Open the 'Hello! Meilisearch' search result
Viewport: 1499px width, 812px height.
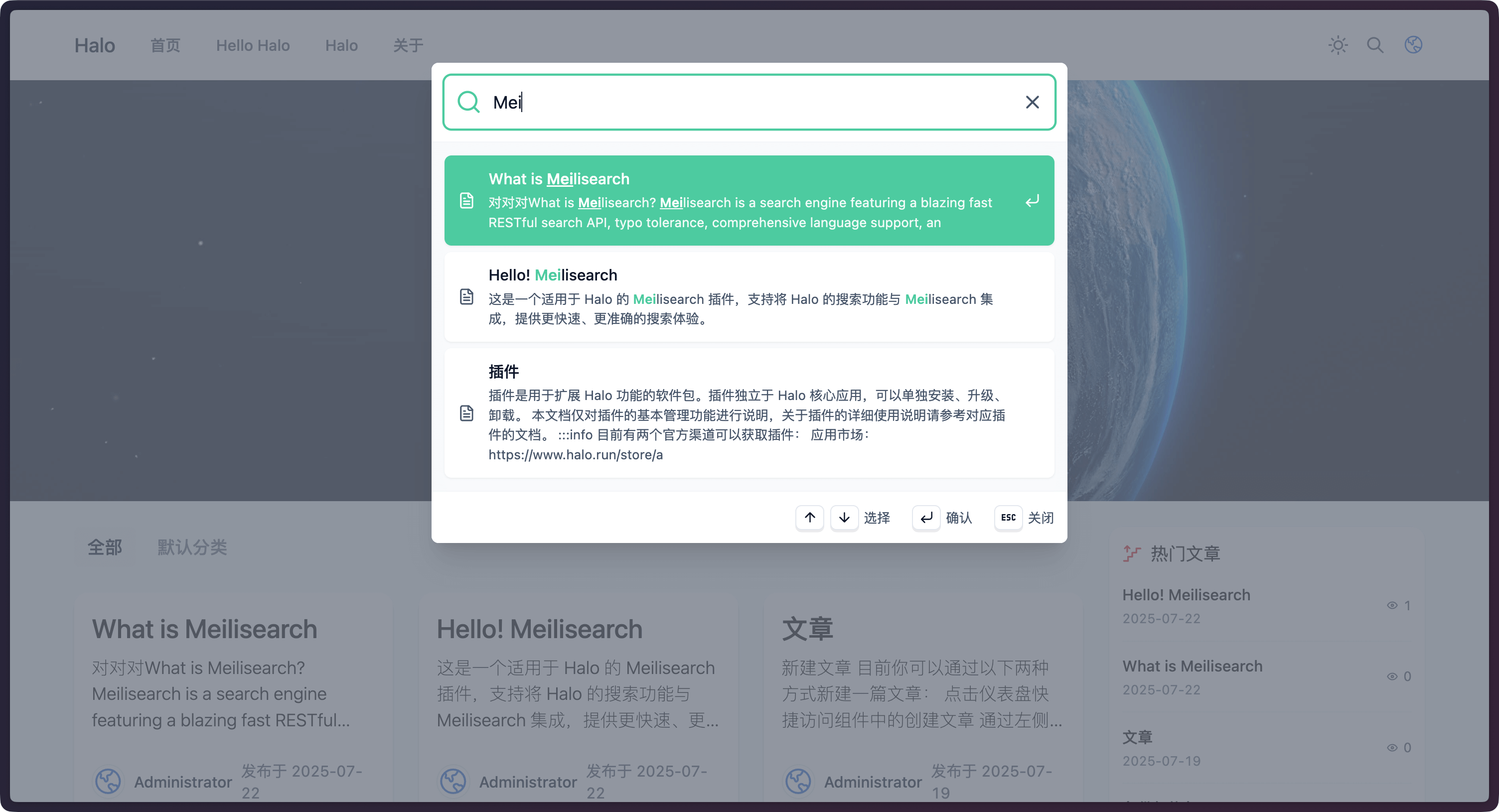coord(749,296)
